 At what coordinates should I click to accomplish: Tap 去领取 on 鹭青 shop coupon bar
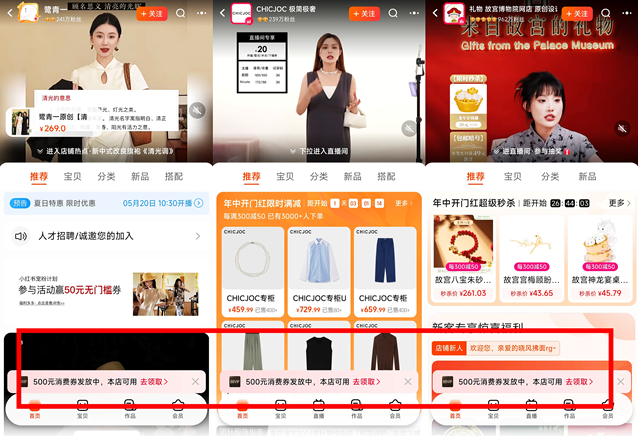pos(154,382)
